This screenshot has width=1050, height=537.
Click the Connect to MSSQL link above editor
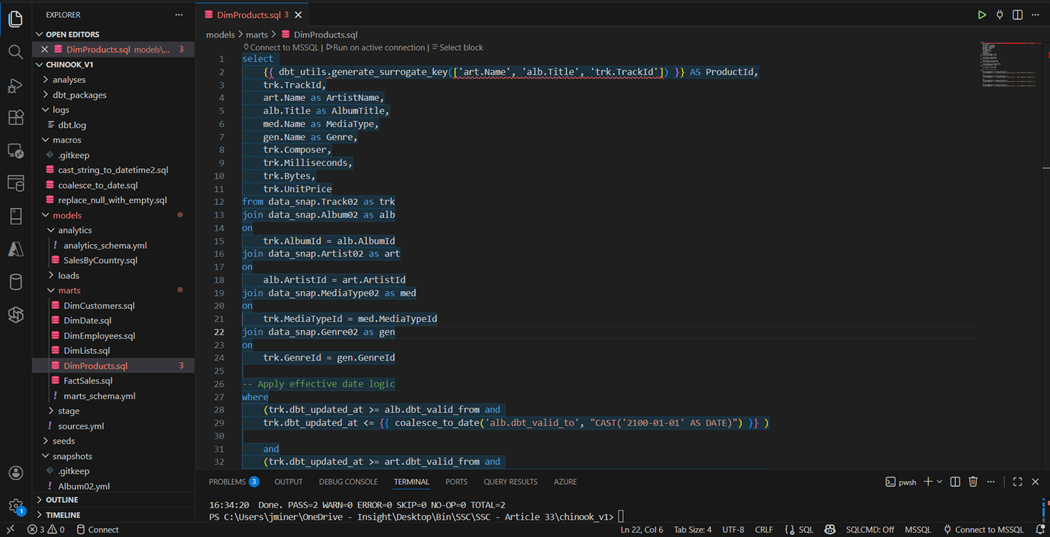284,48
